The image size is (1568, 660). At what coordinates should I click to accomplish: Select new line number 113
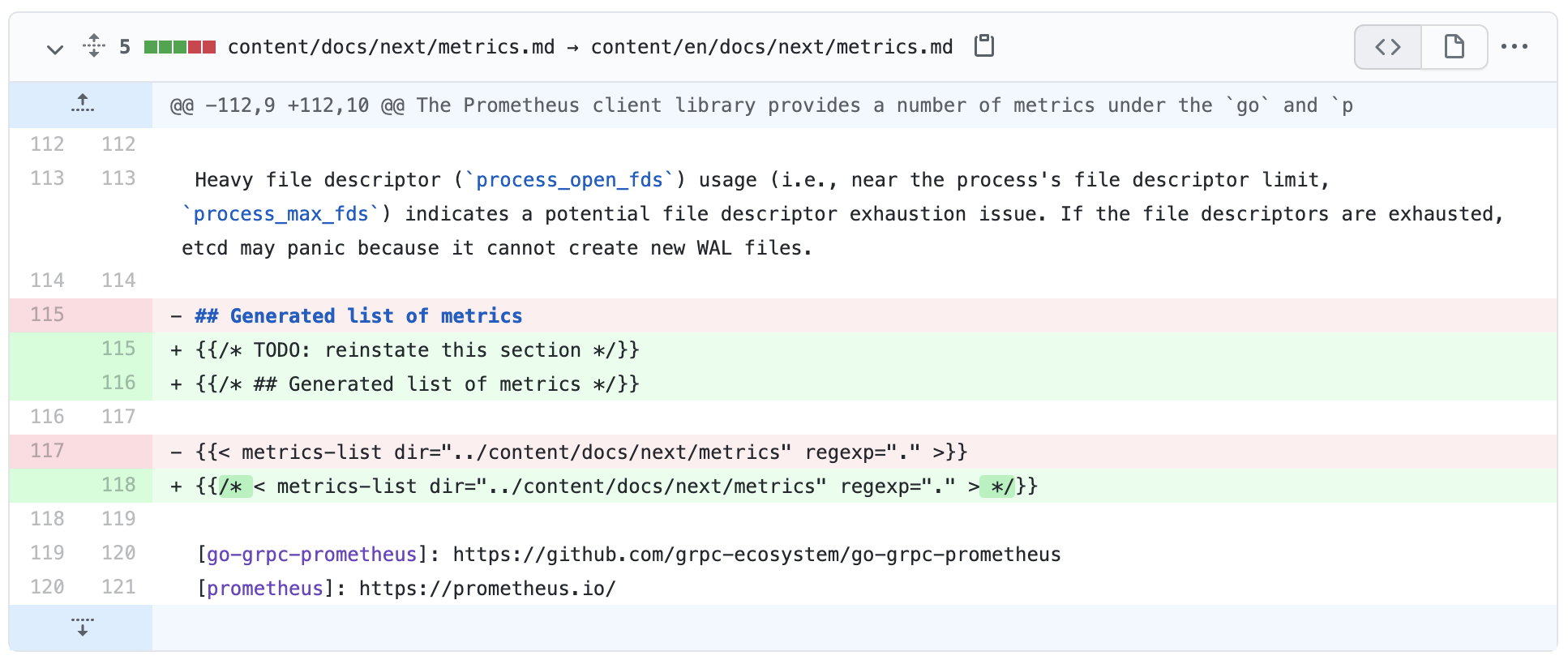click(x=118, y=178)
